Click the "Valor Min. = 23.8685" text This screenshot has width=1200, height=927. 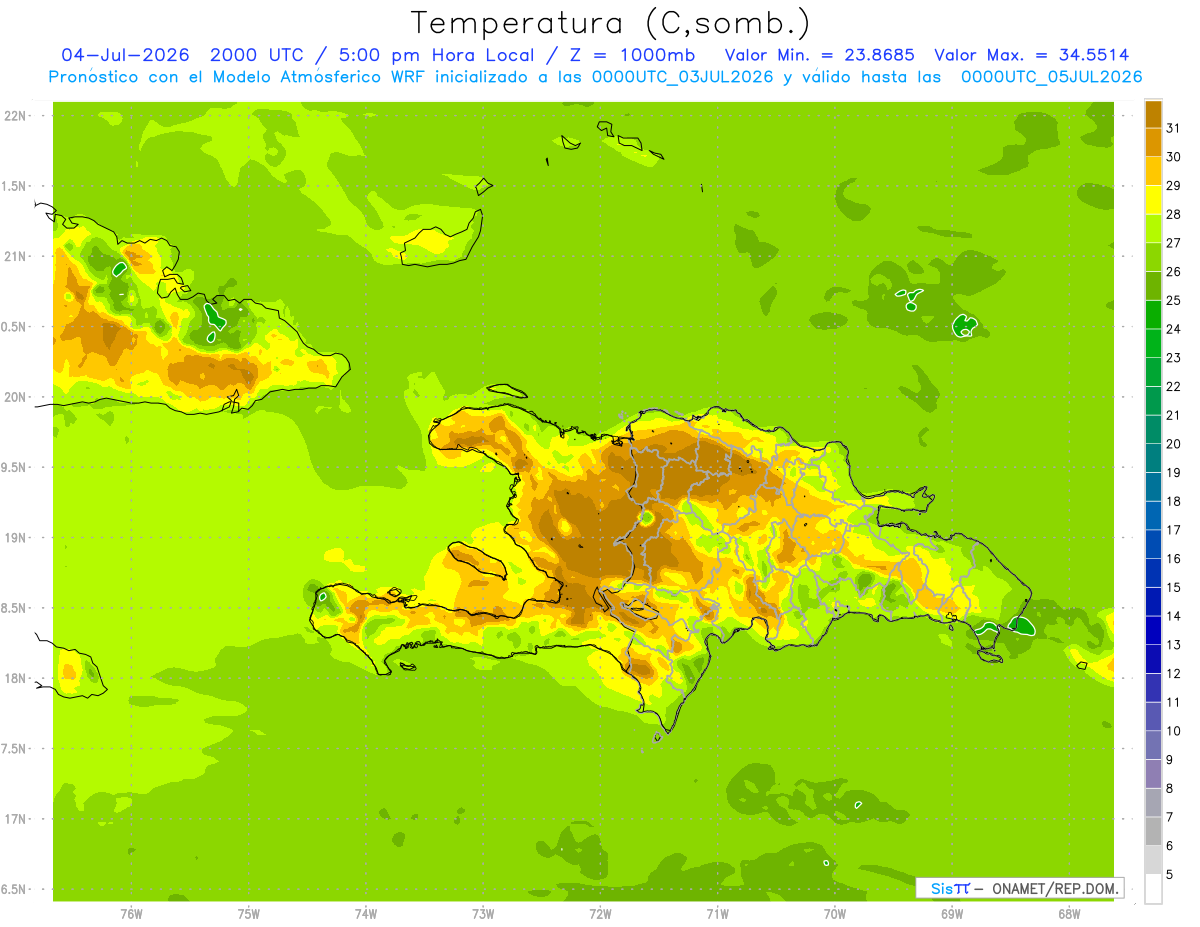click(819, 55)
